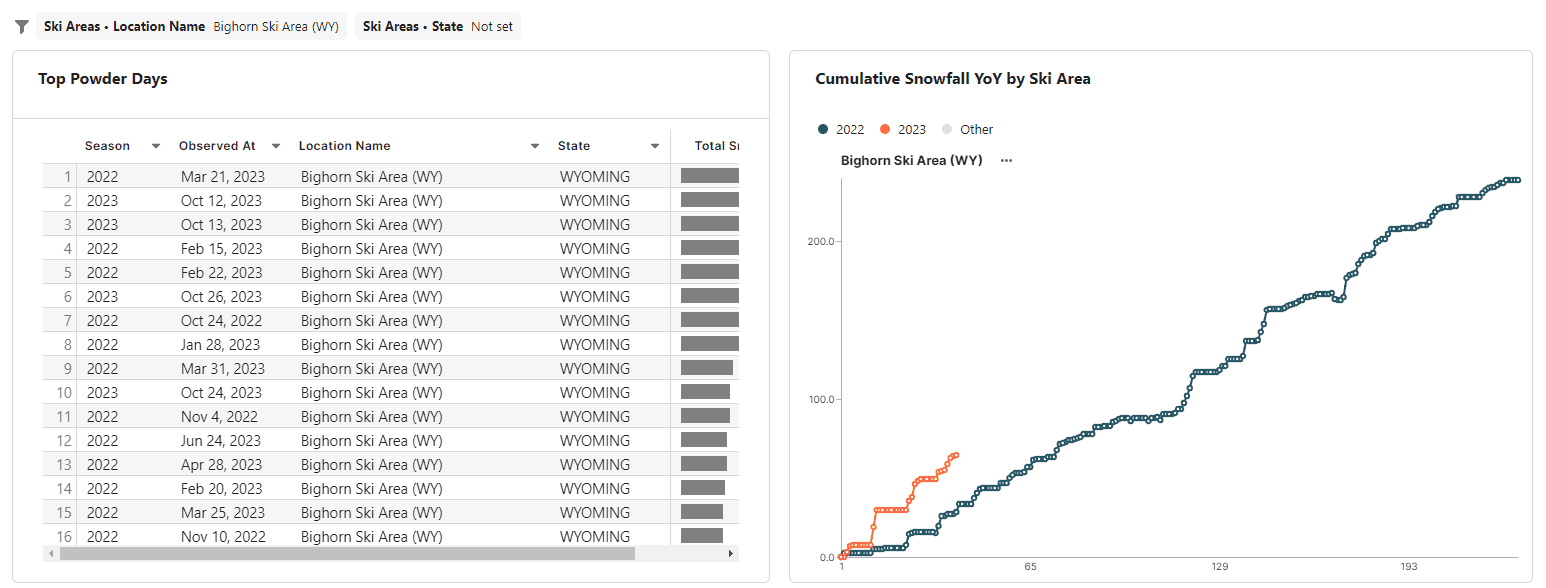Open the Ski Areas State filter chip
Screen dimensions: 1546x588
pyautogui.click(x=437, y=27)
